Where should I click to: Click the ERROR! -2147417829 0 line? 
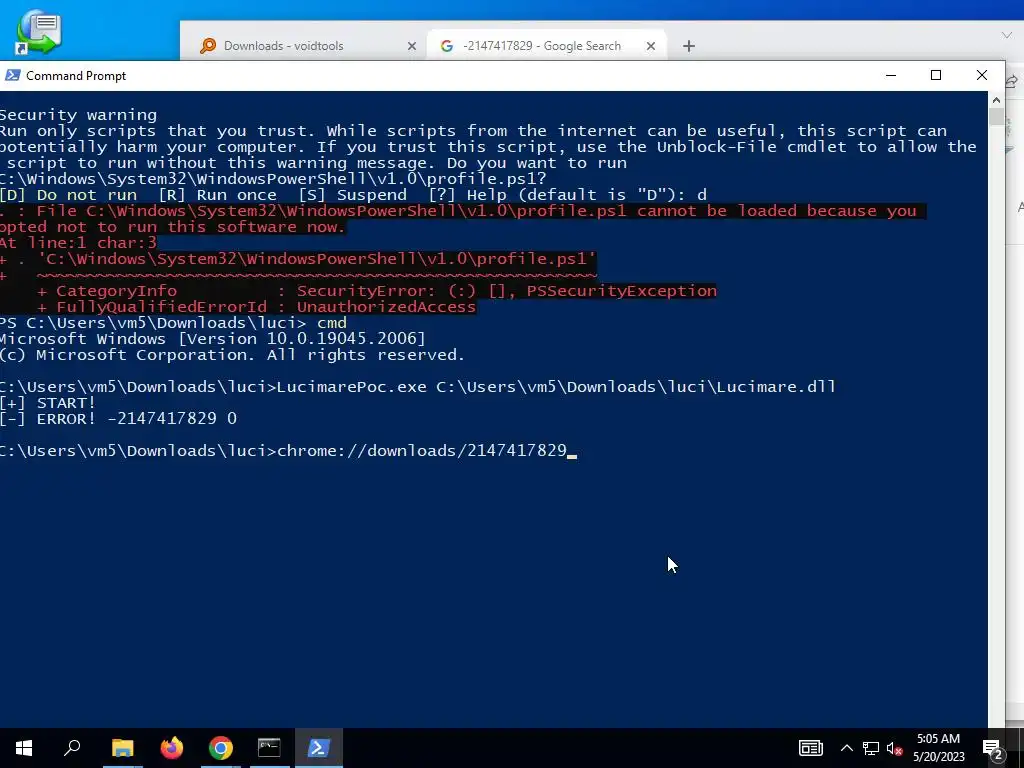click(x=118, y=419)
